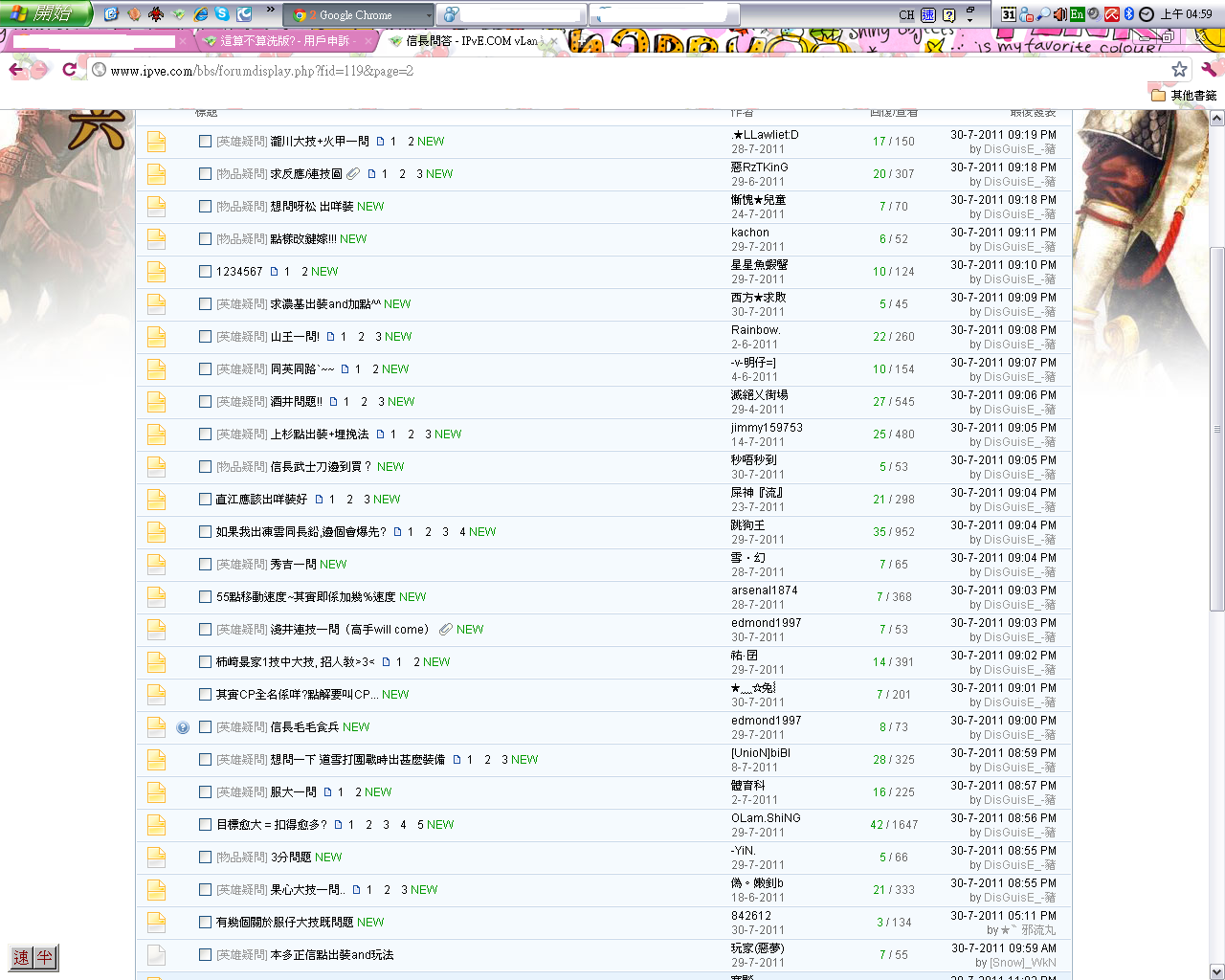Click the CH language bar indicator
This screenshot has width=1225, height=980.
coord(906,14)
